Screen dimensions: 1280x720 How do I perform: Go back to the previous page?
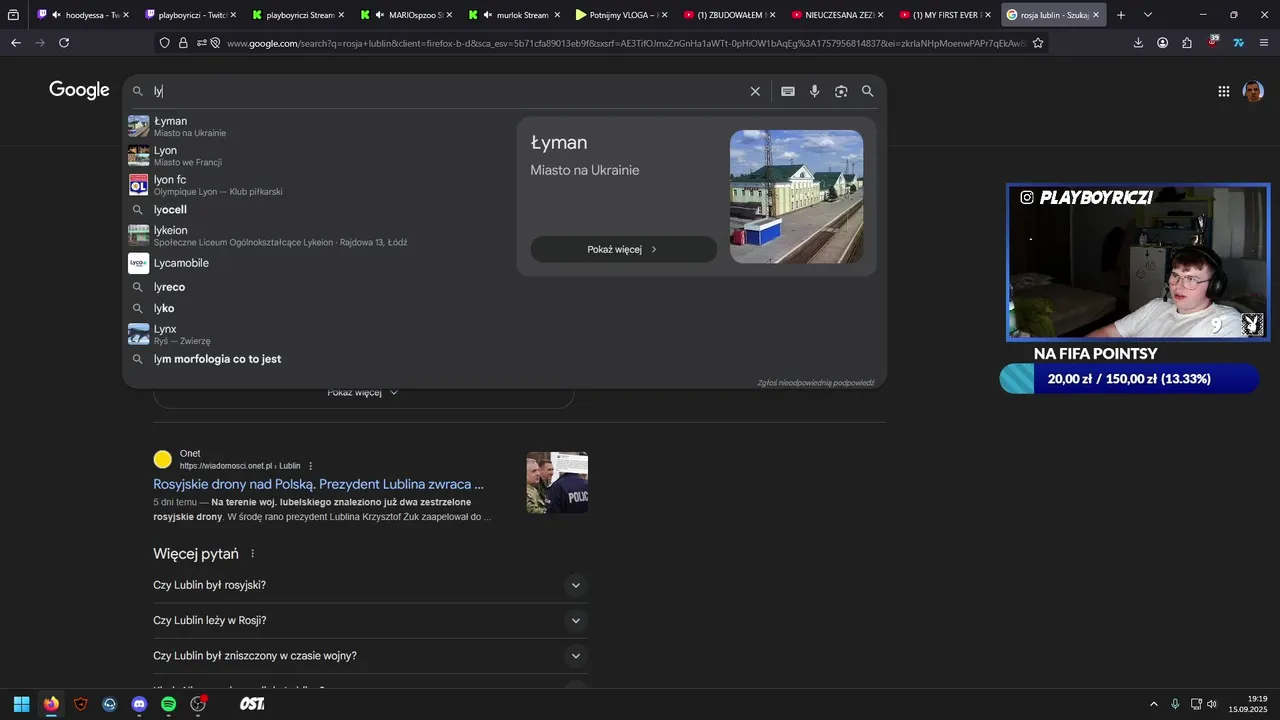tap(15, 43)
